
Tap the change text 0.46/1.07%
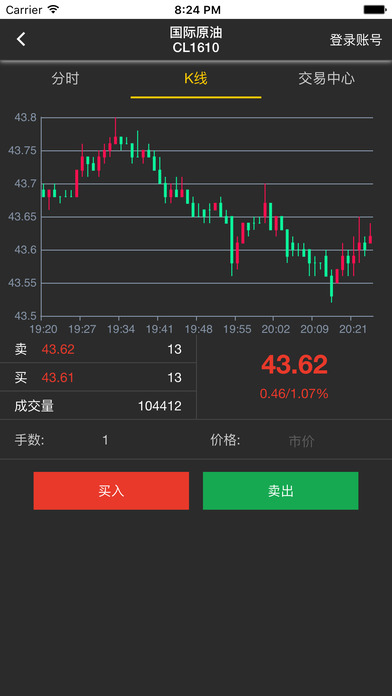pos(294,393)
